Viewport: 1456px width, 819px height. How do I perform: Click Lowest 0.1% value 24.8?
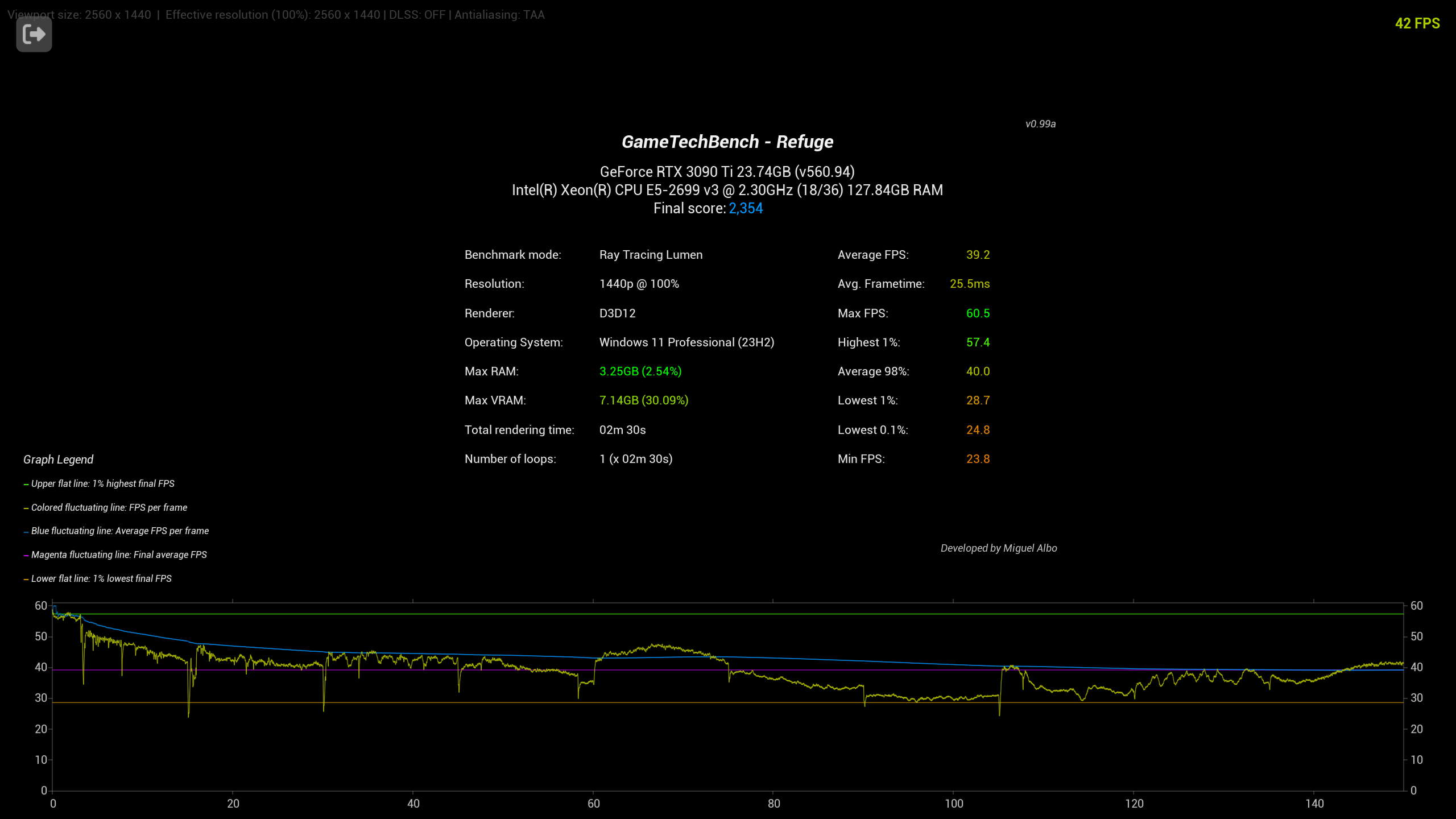(978, 430)
